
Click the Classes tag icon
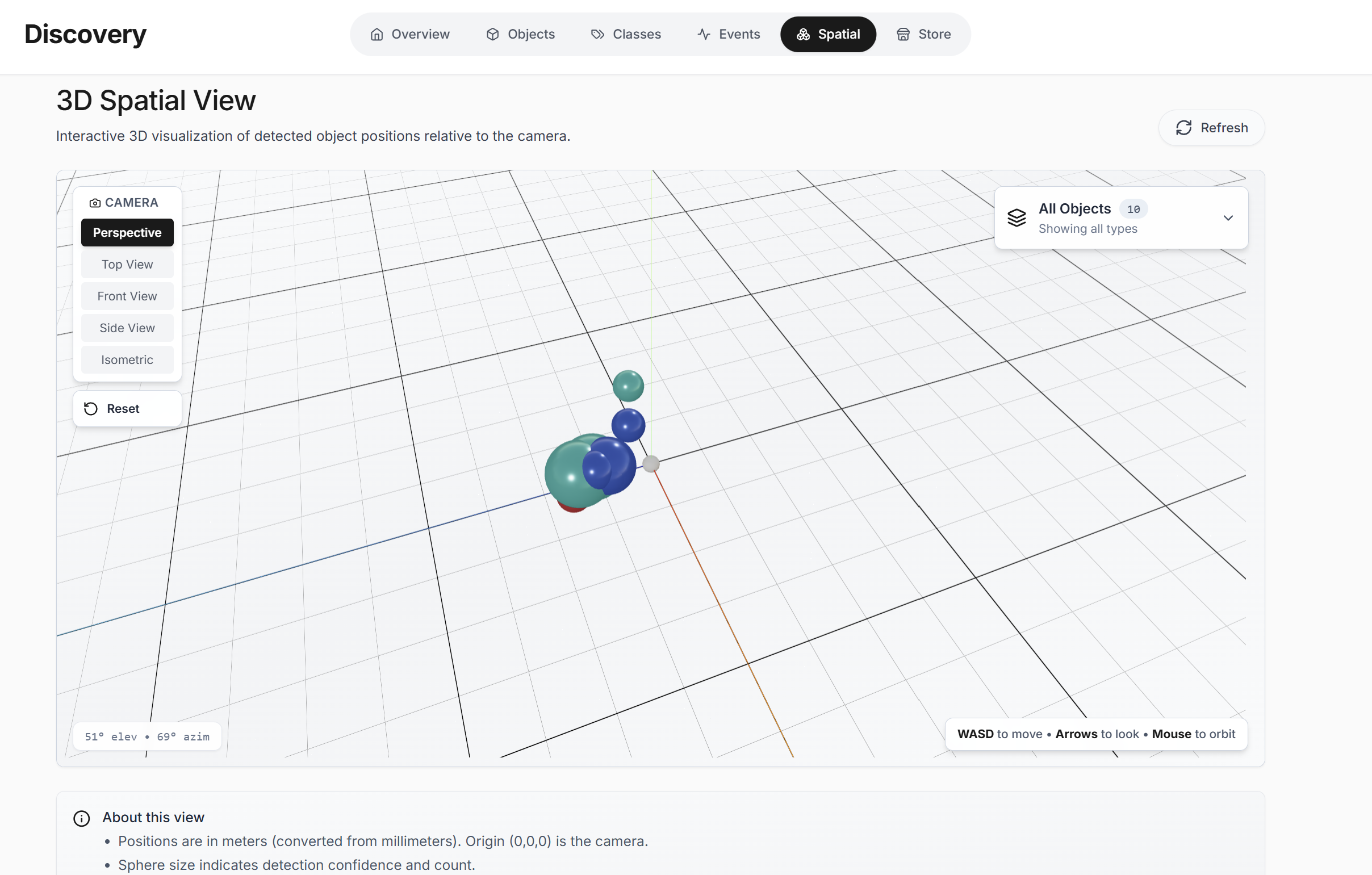(597, 35)
